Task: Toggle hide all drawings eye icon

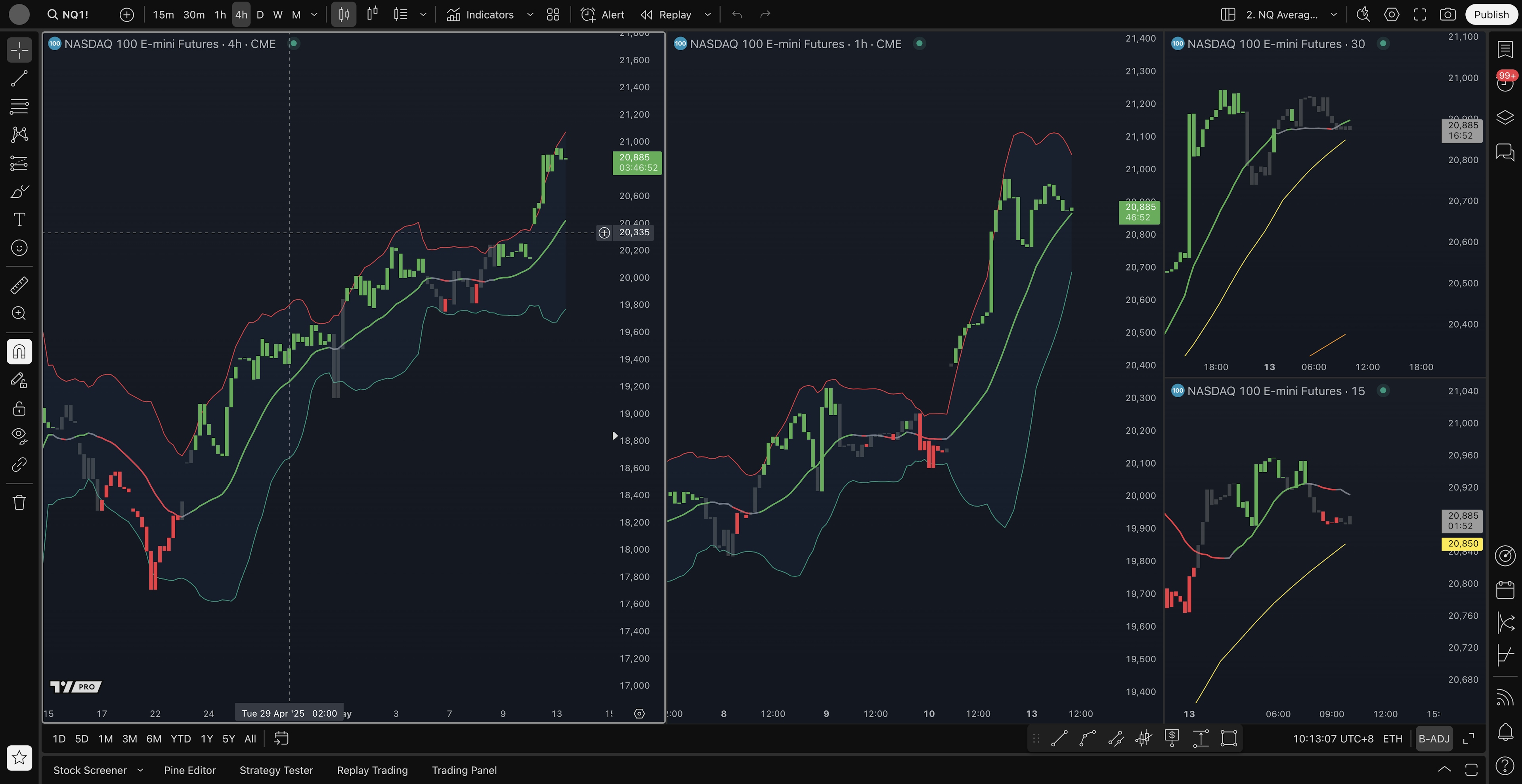Action: coord(19,436)
